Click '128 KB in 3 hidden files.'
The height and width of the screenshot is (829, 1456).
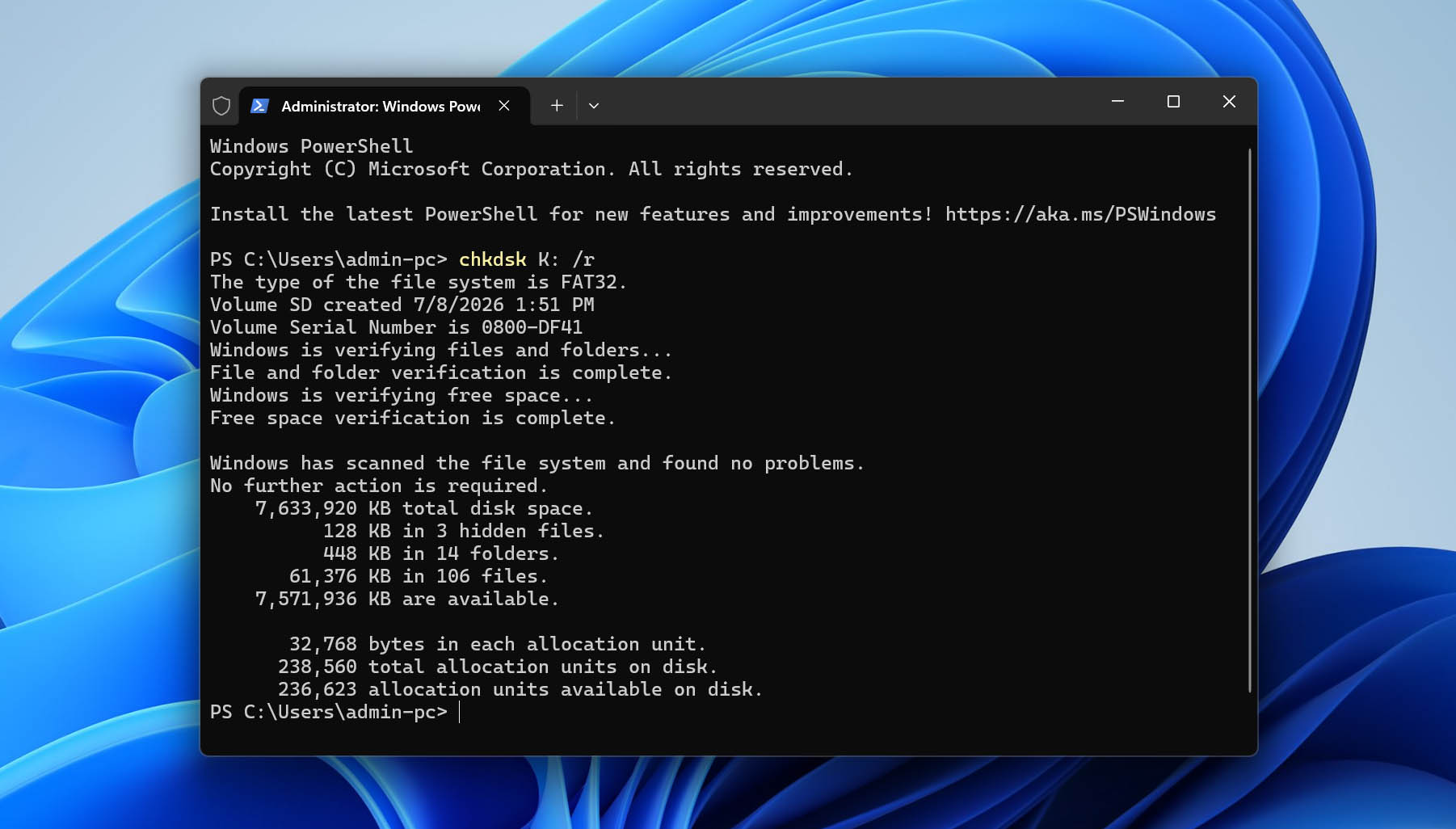click(x=464, y=531)
